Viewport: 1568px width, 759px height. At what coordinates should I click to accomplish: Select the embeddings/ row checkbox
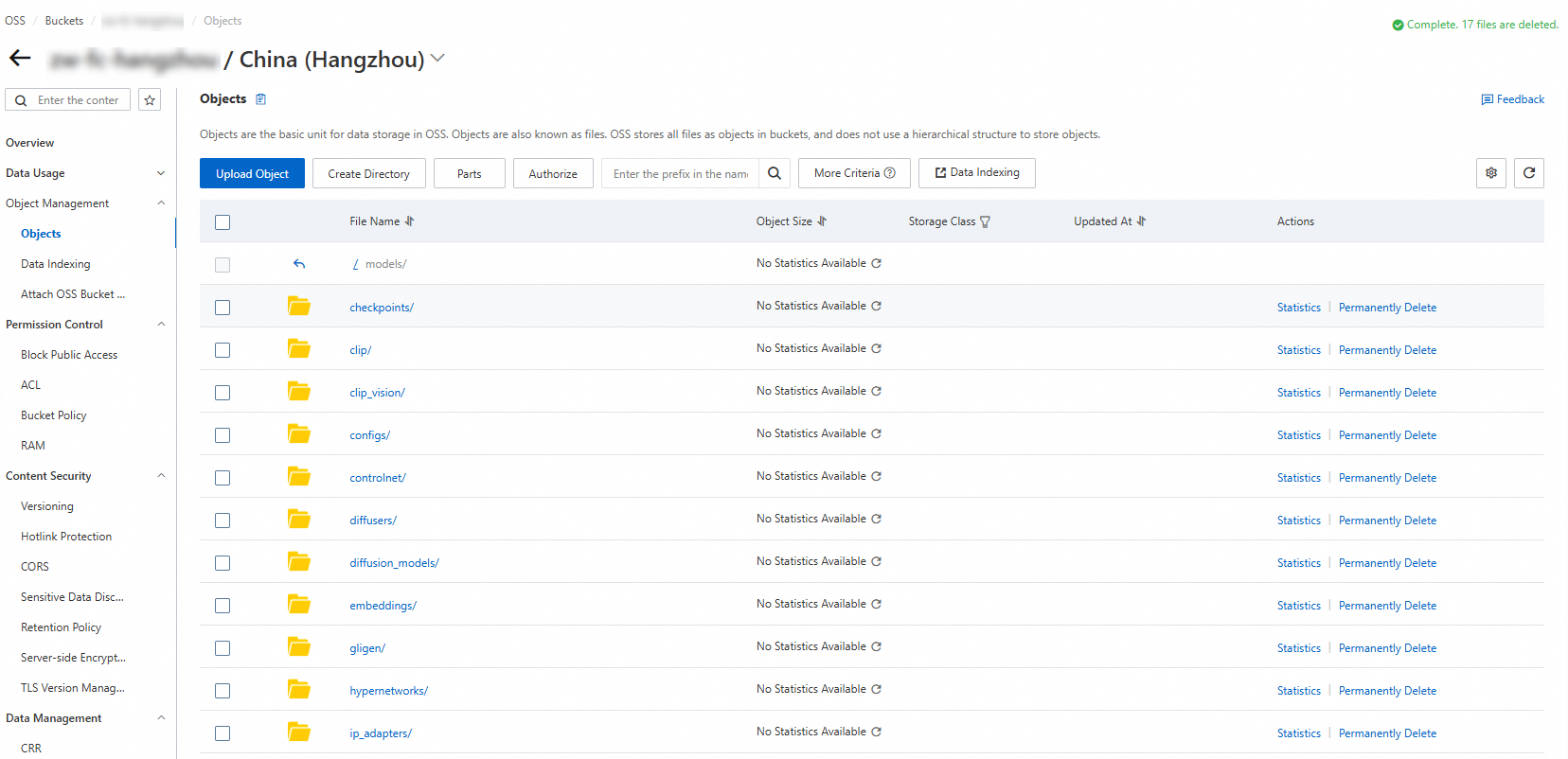[223, 606]
